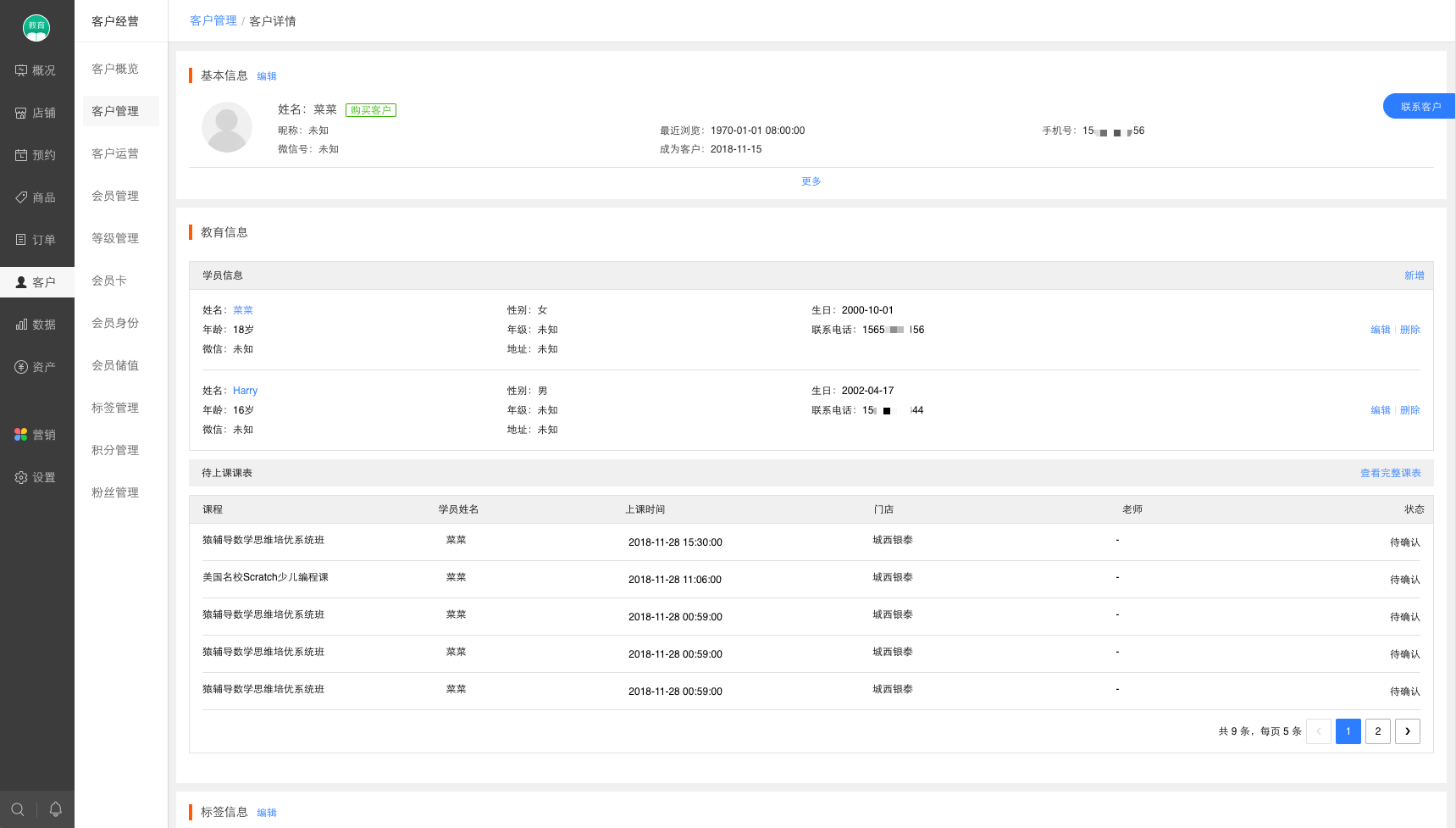Viewport: 1456px width, 828px height.
Task: Open 会员身份 submenu item
Action: (115, 323)
